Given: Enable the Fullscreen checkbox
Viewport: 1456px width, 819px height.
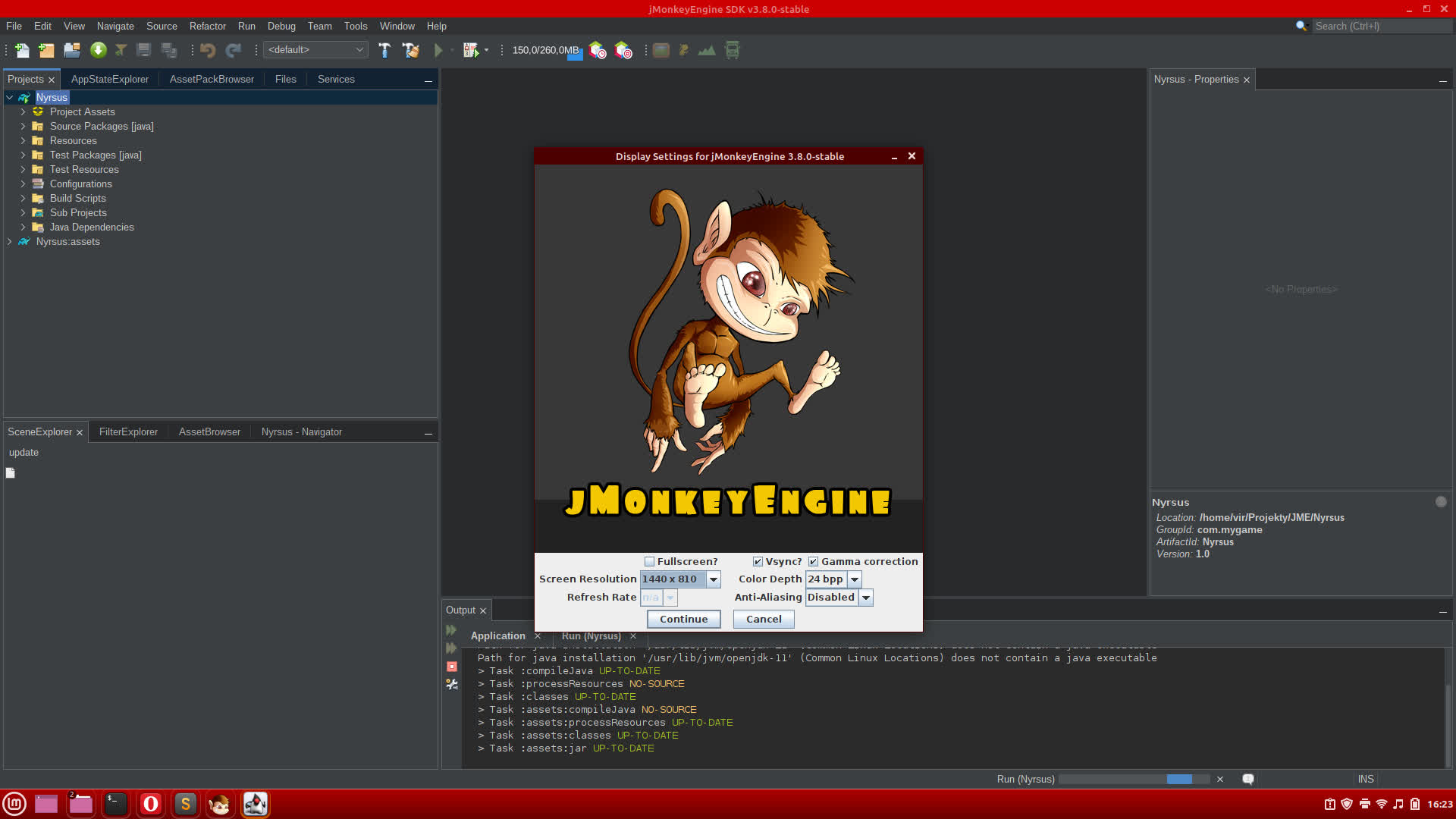Looking at the screenshot, I should 650,562.
